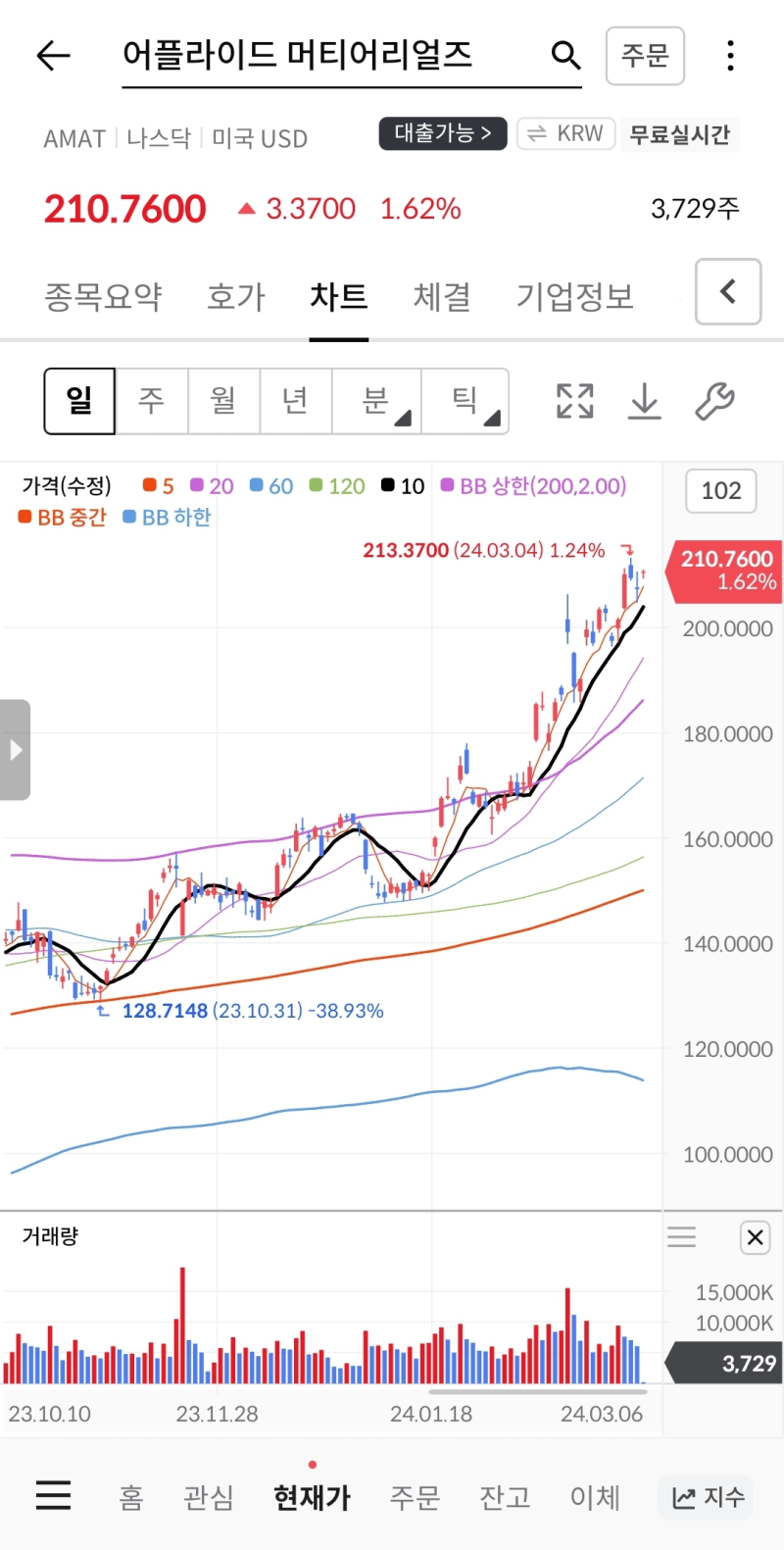The height and width of the screenshot is (1550, 784).
Task: Tap the 가격(수정) price legend label
Action: 67,486
